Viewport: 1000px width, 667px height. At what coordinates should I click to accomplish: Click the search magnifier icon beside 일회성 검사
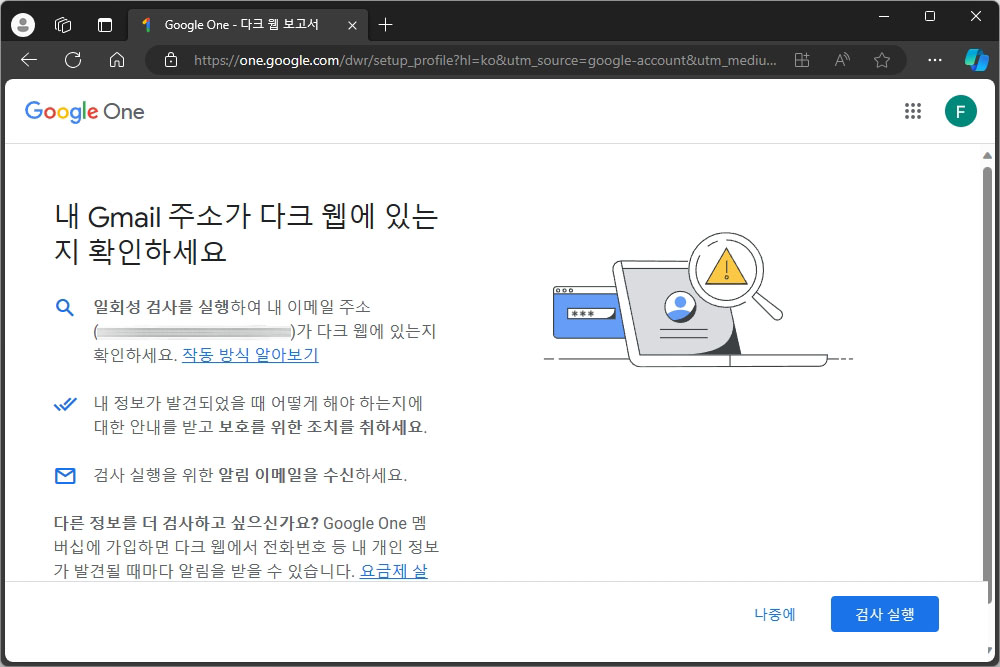click(64, 307)
